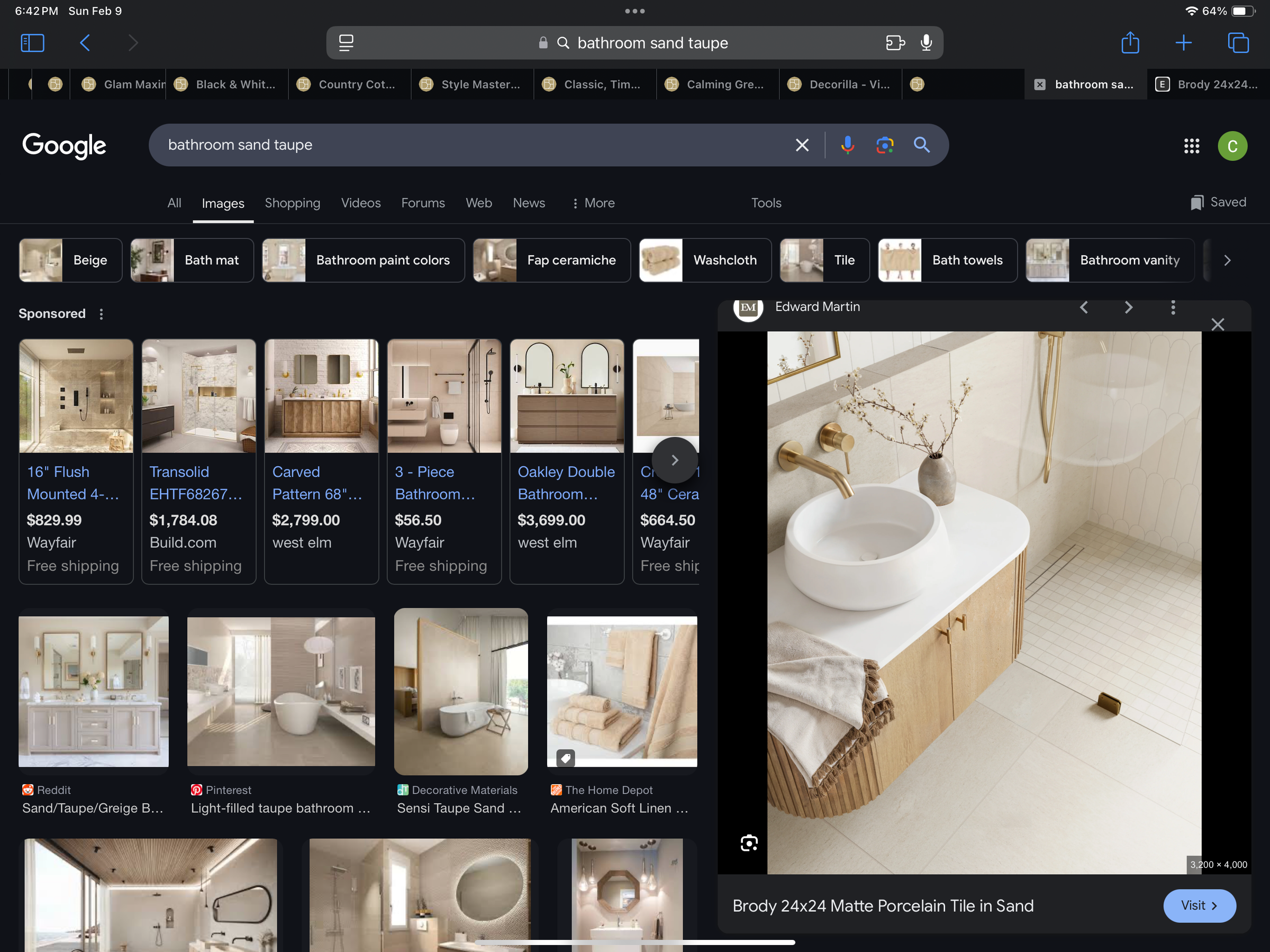
Task: Switch to the News tab
Action: tap(529, 203)
